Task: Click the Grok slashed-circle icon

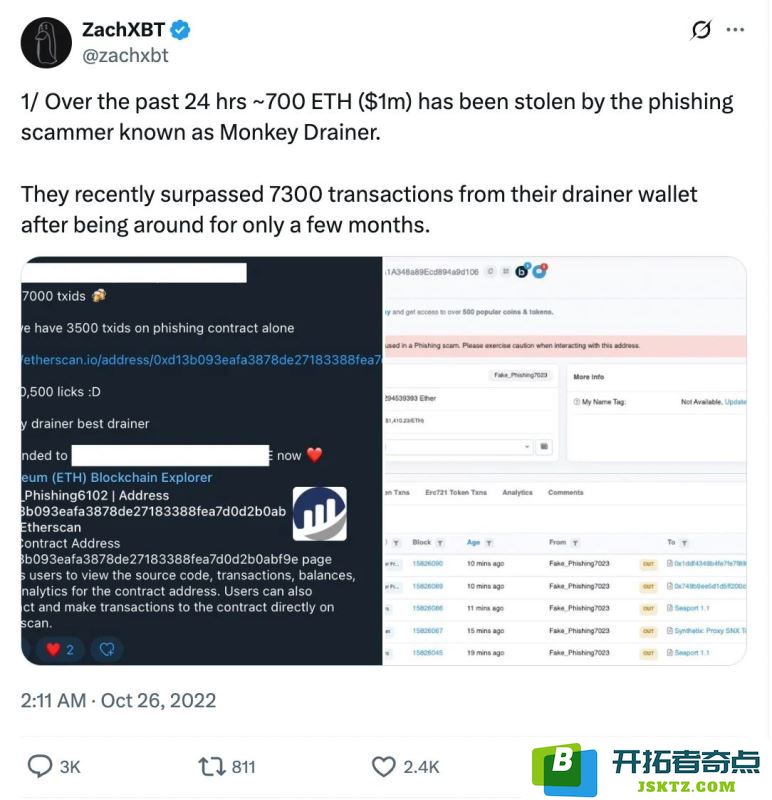Action: 701,30
